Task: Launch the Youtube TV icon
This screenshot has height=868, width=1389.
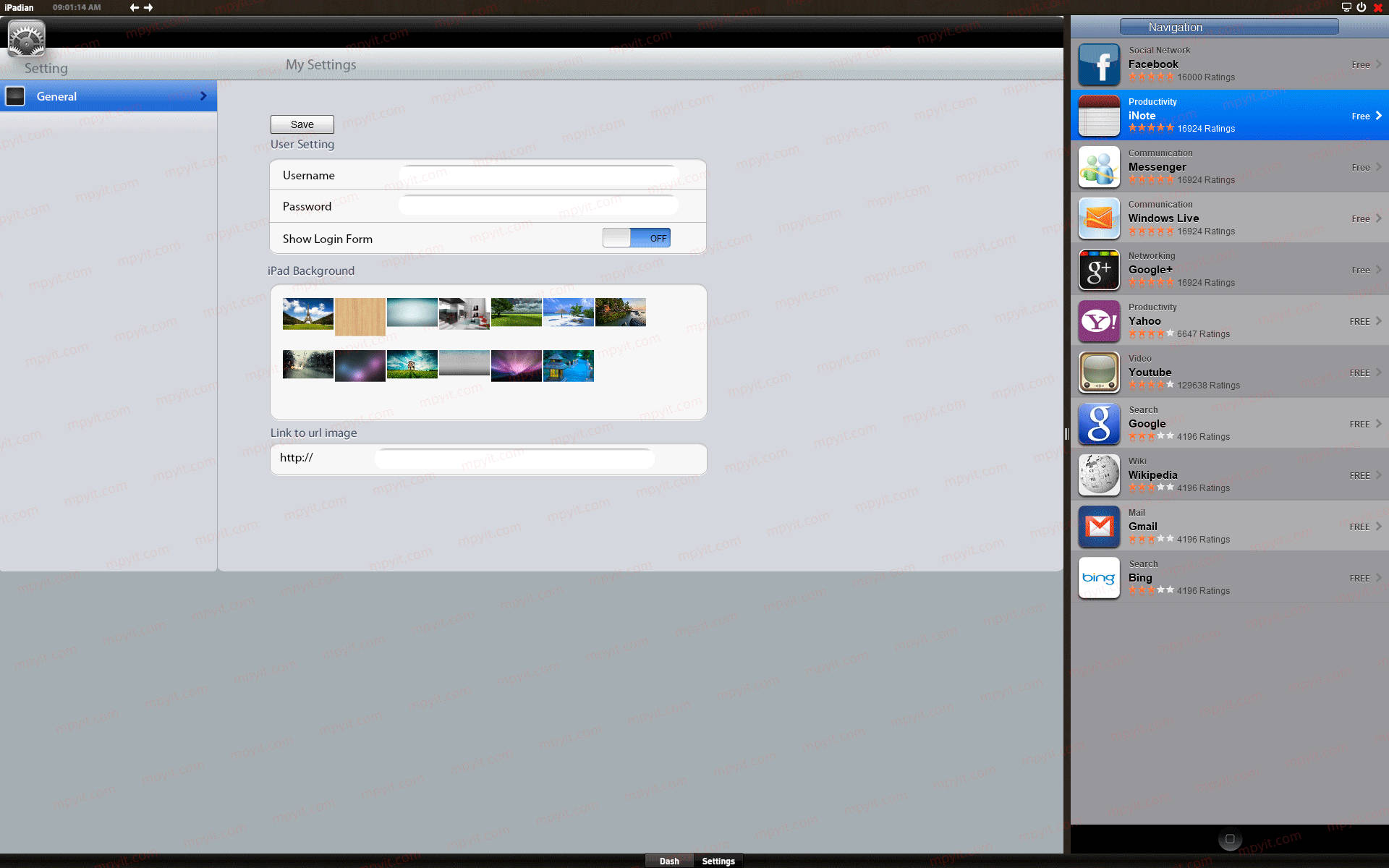Action: pos(1099,373)
